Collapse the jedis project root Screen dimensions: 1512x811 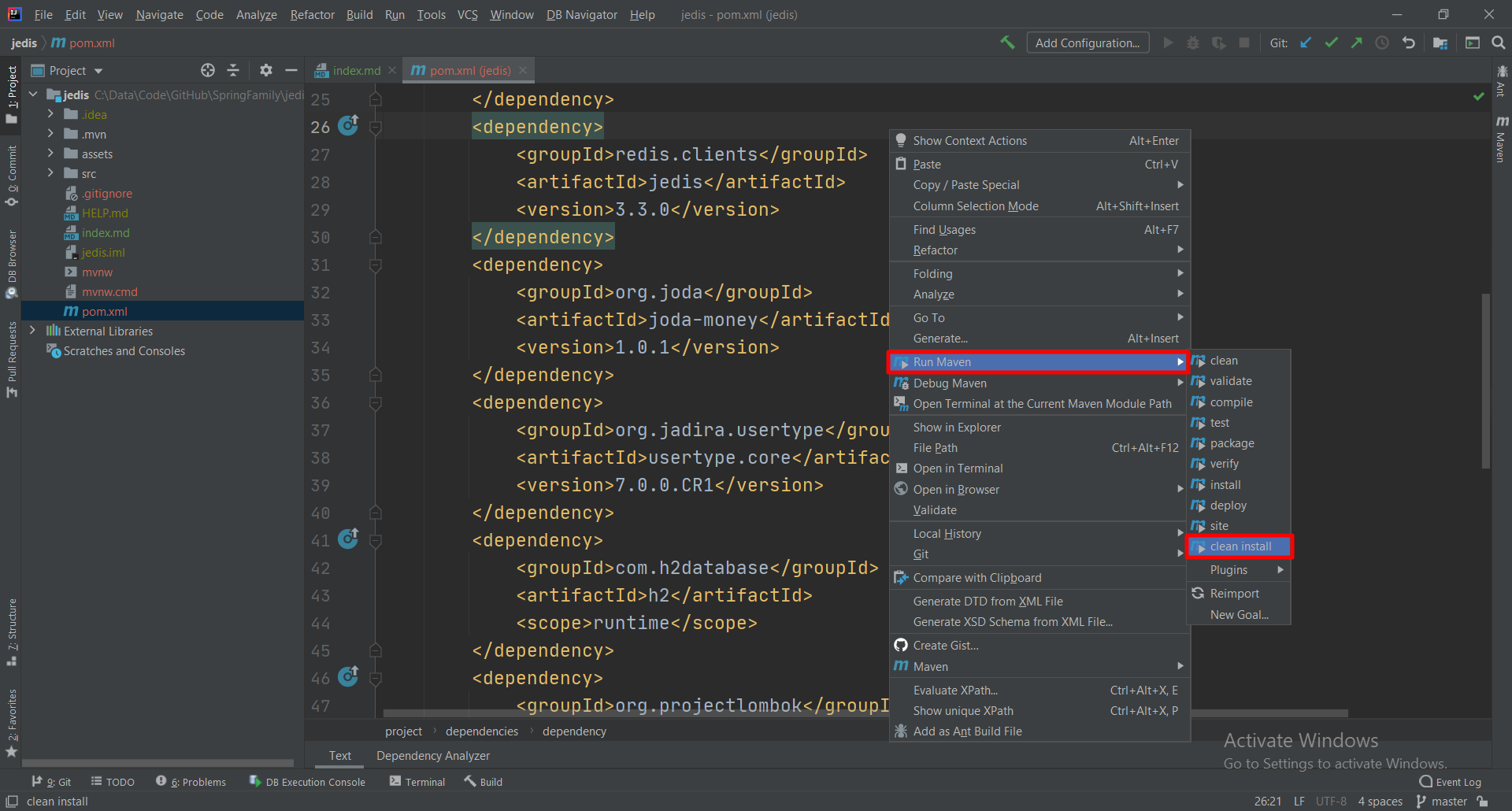33,94
